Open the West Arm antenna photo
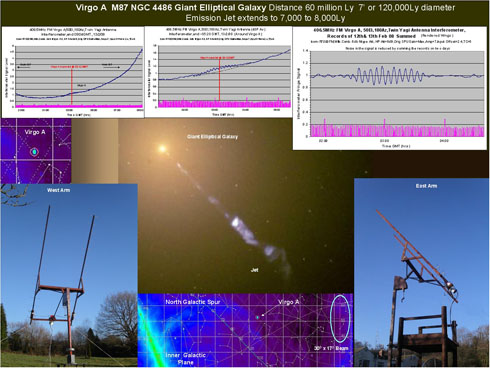Viewport: 490px width, 368px height. [x=69, y=275]
